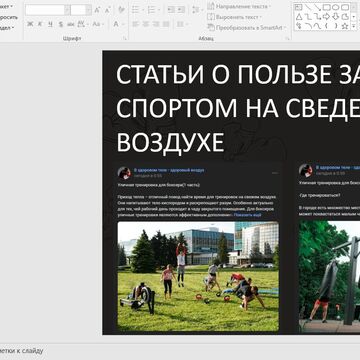Center align text
Screen dimensions: 360x360
pyautogui.click(x=146, y=24)
